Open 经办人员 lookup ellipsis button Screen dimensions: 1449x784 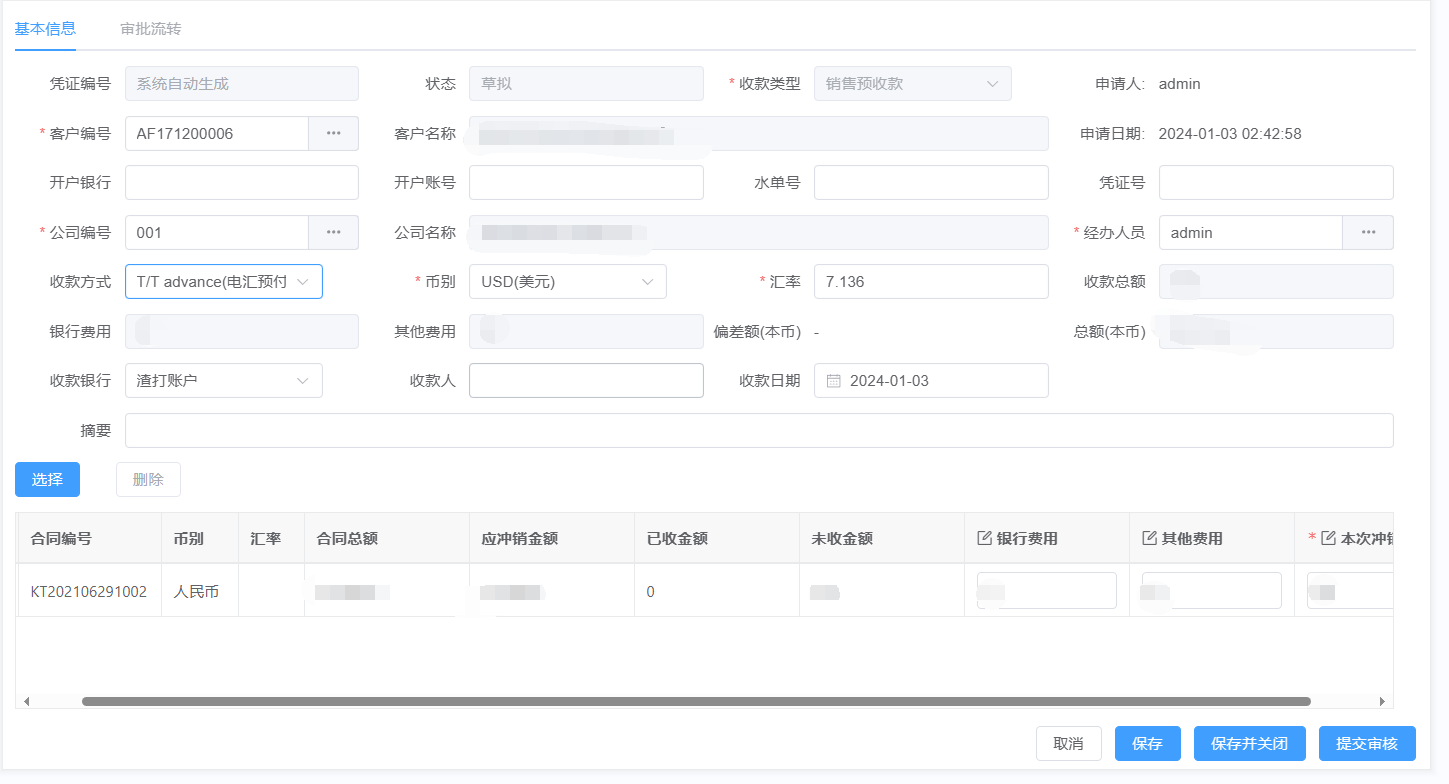[1368, 232]
